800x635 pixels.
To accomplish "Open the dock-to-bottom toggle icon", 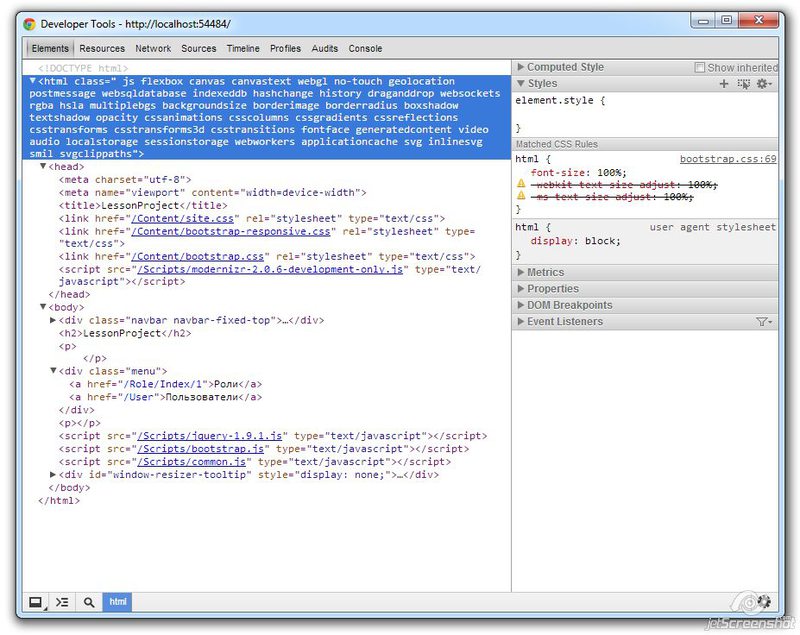I will (36, 602).
